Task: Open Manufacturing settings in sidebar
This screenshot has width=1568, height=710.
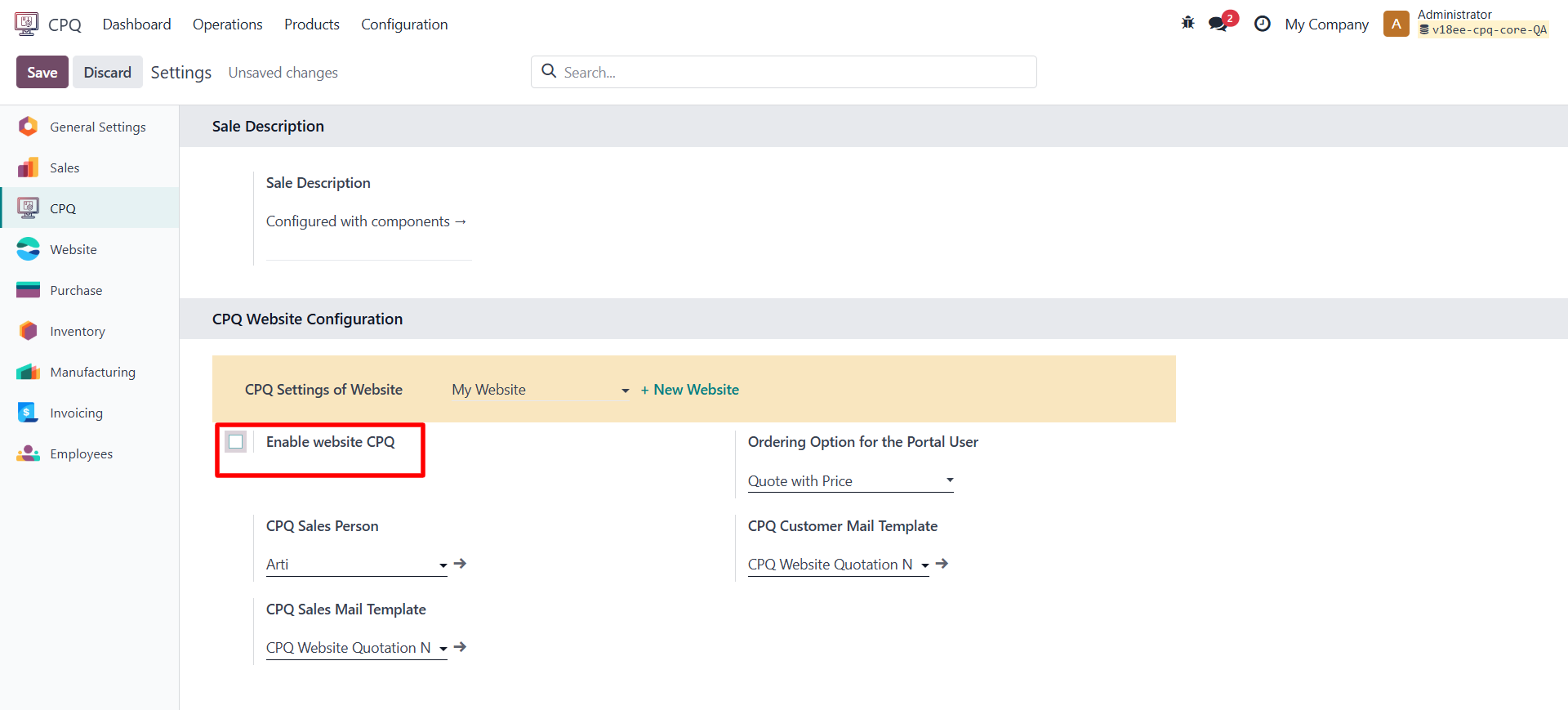Action: [x=92, y=372]
